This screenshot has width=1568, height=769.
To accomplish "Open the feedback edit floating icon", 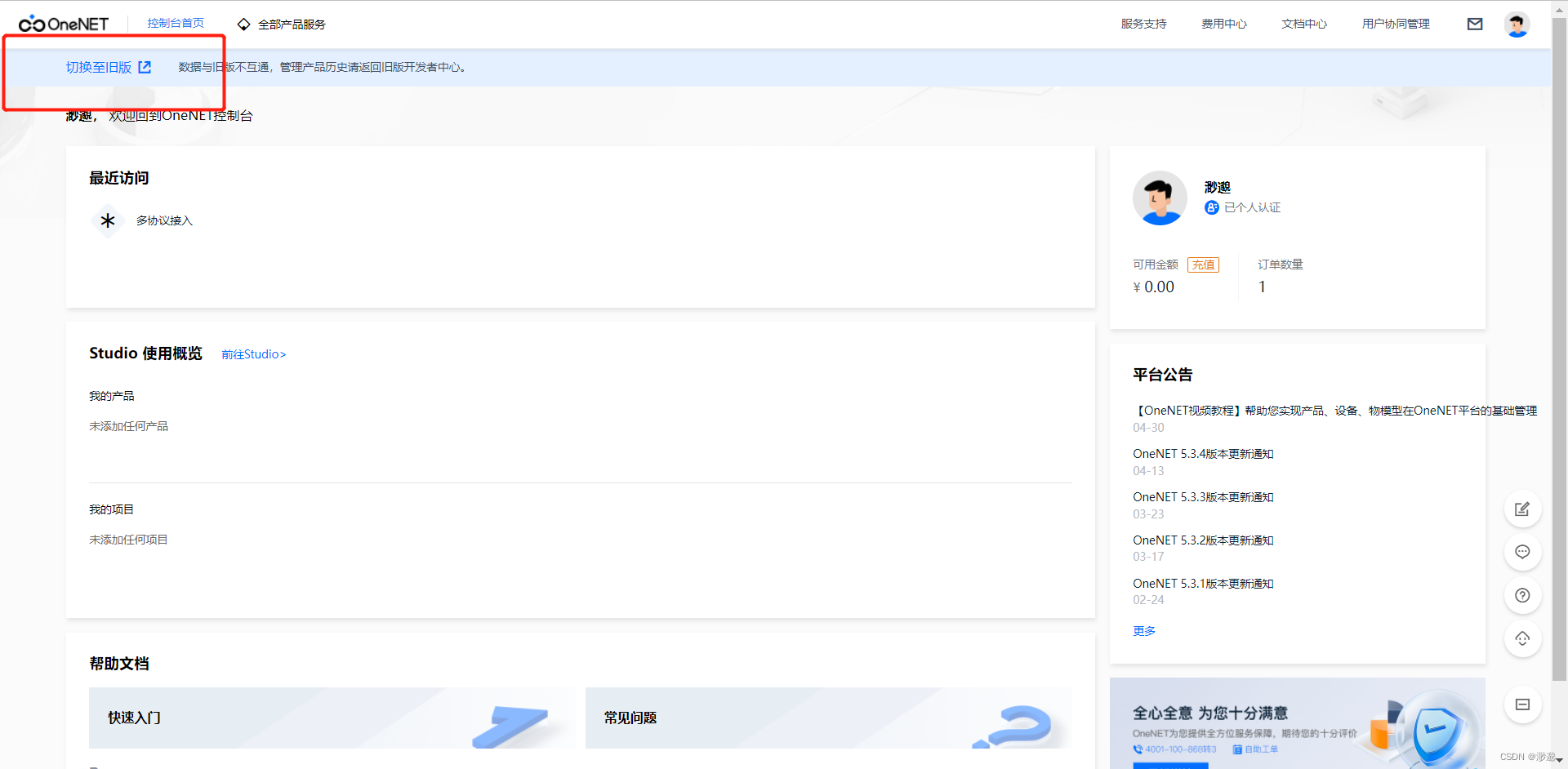I will (x=1522, y=509).
